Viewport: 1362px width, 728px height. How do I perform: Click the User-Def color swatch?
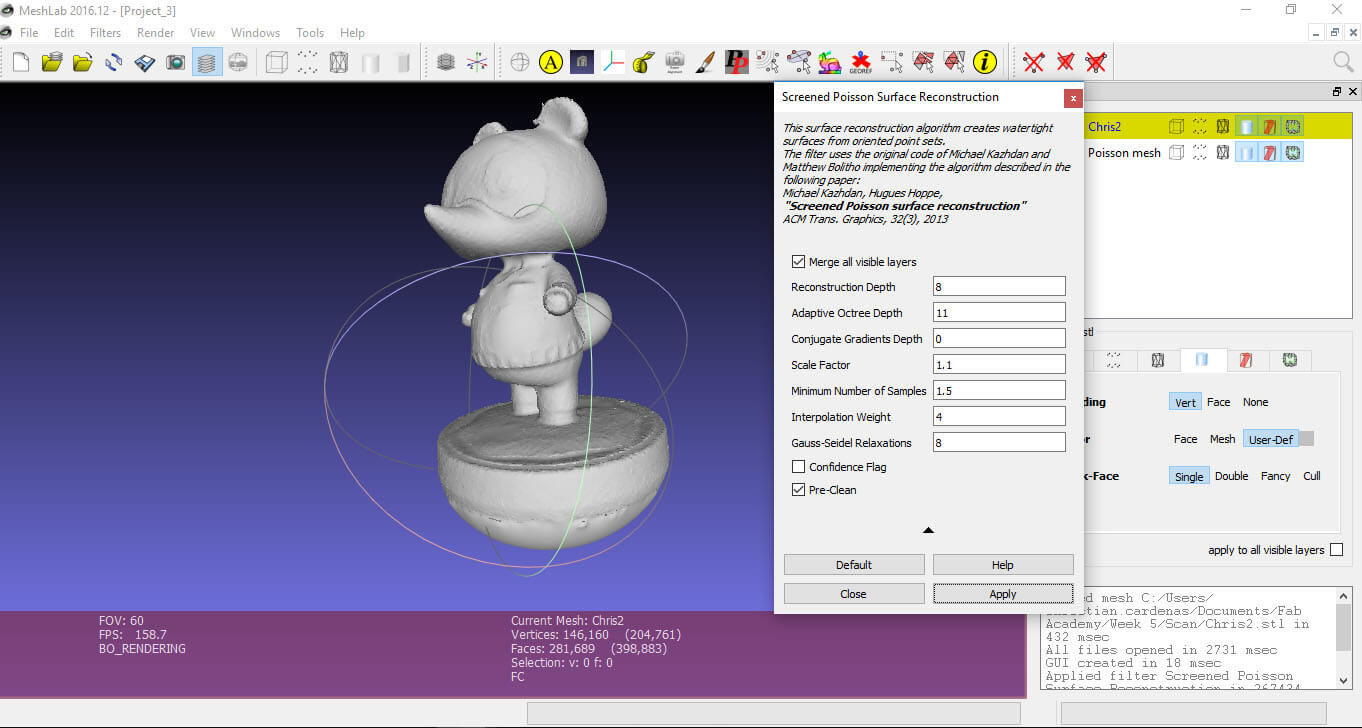click(1305, 439)
